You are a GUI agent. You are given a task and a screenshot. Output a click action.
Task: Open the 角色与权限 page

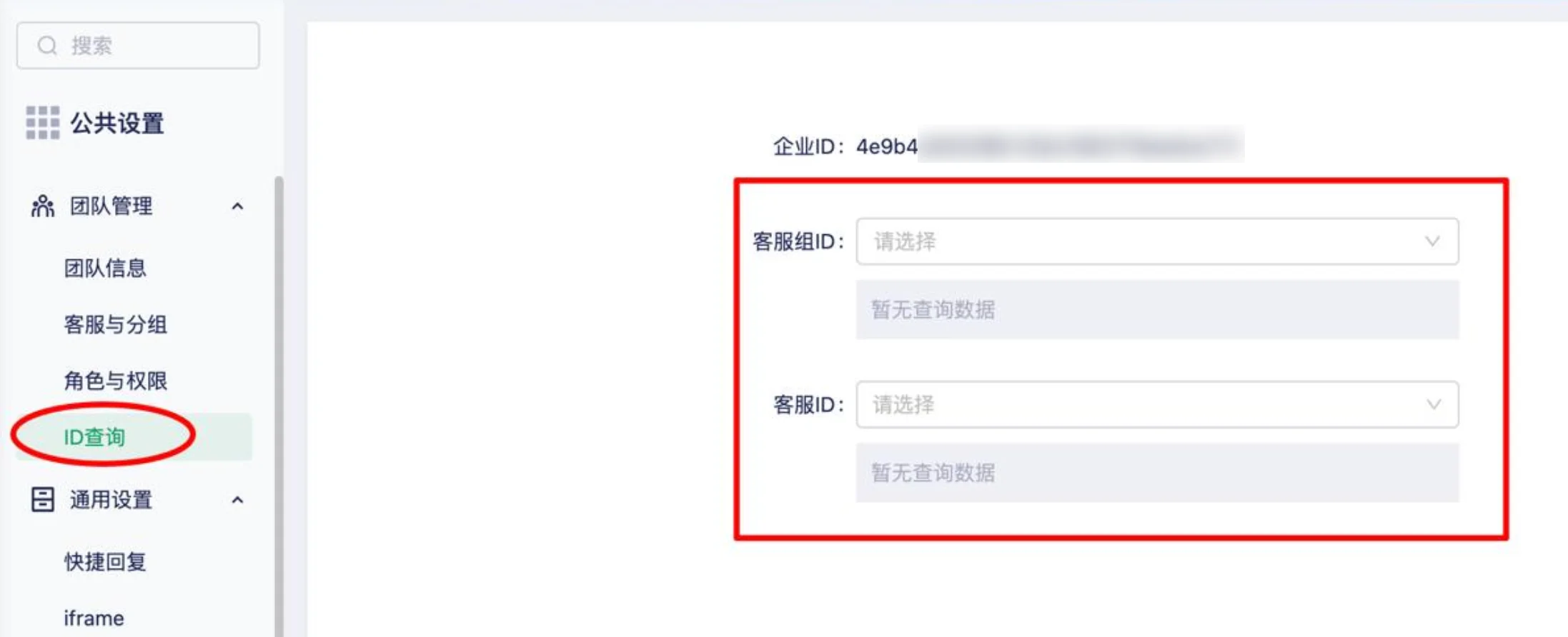[116, 381]
